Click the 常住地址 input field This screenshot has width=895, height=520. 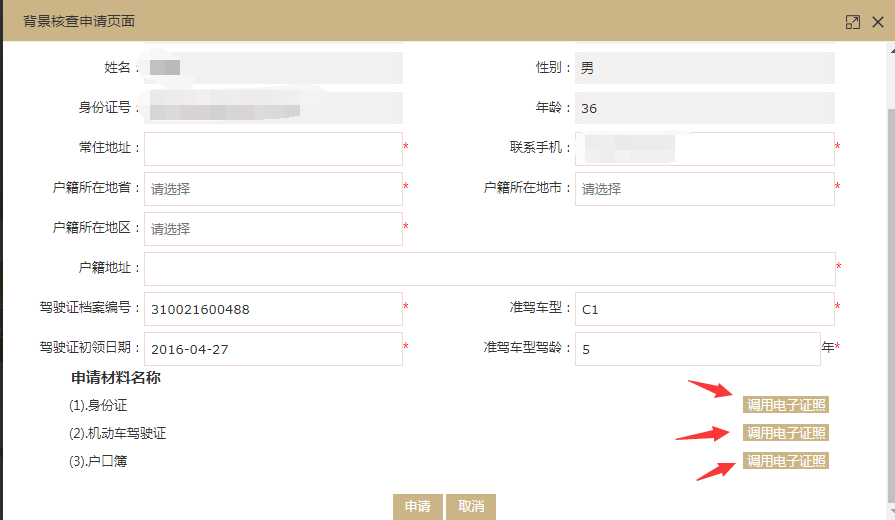coord(273,149)
